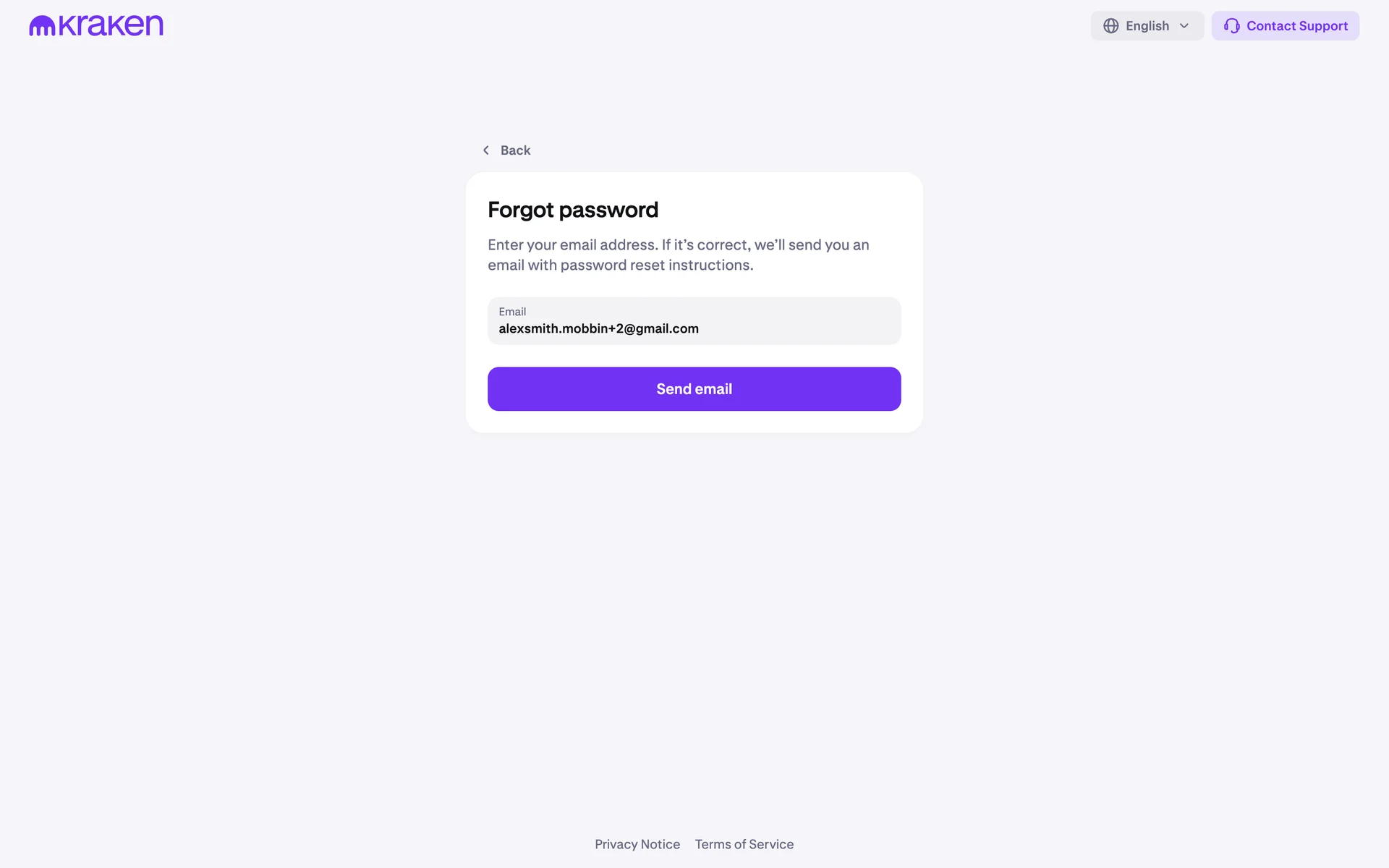Click the globe icon in language selector
This screenshot has height=868, width=1389.
pyautogui.click(x=1110, y=26)
